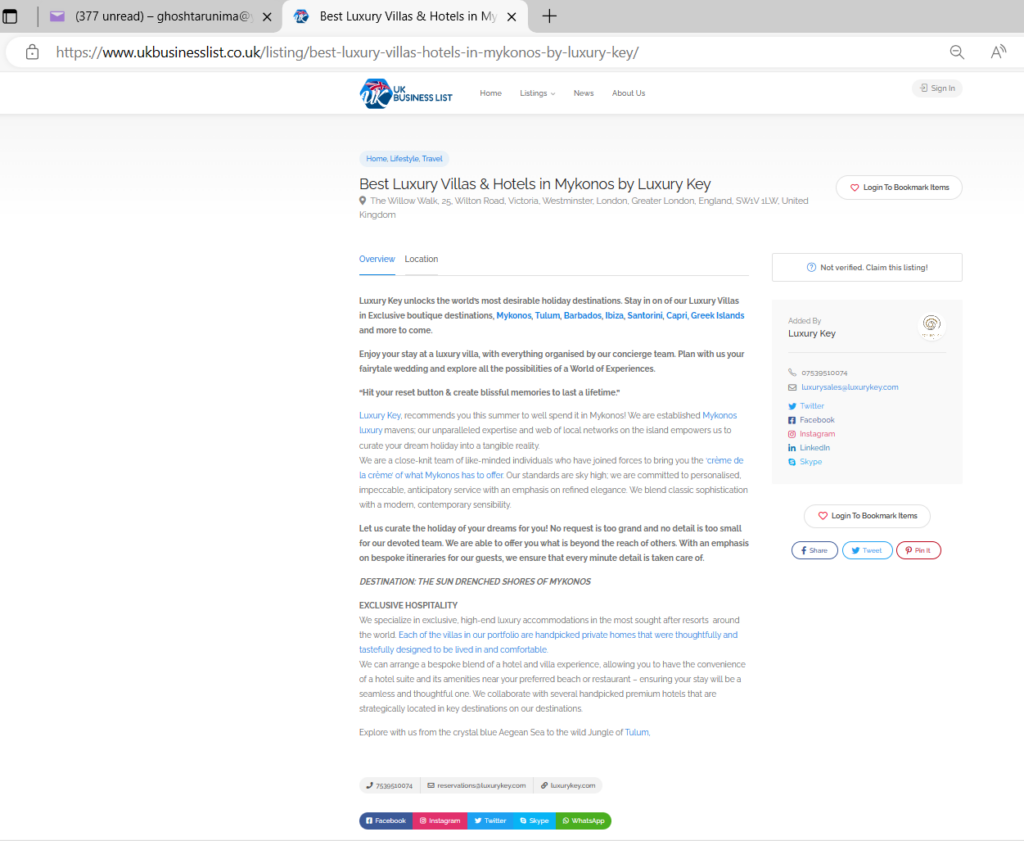Viewport: 1024px width, 841px height.
Task: Click the read aloud icon
Action: [x=998, y=53]
